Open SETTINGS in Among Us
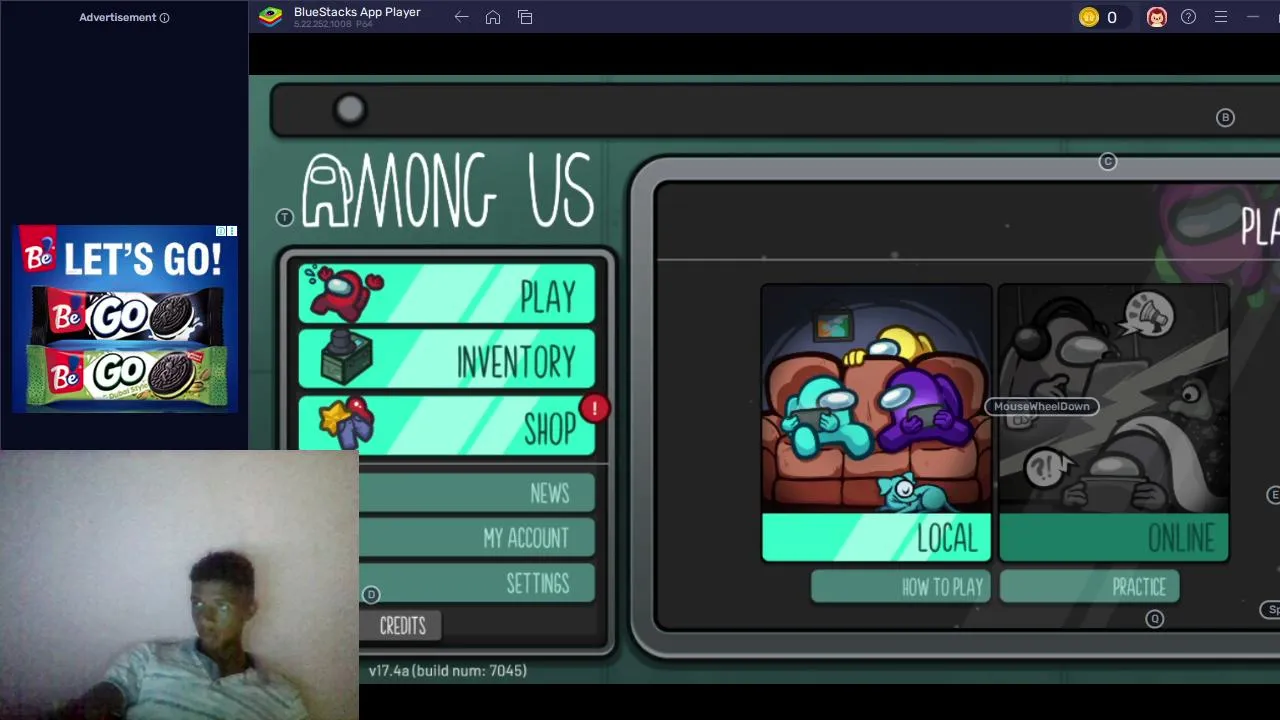1280x720 pixels. 477,583
